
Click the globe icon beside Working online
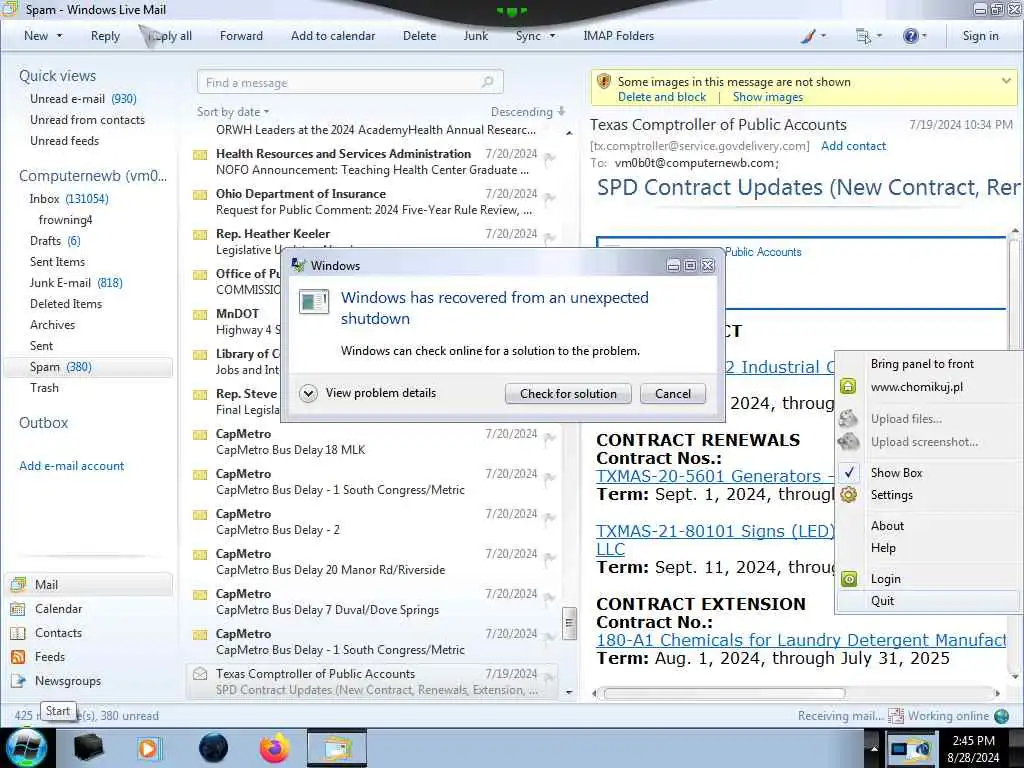coord(1001,716)
